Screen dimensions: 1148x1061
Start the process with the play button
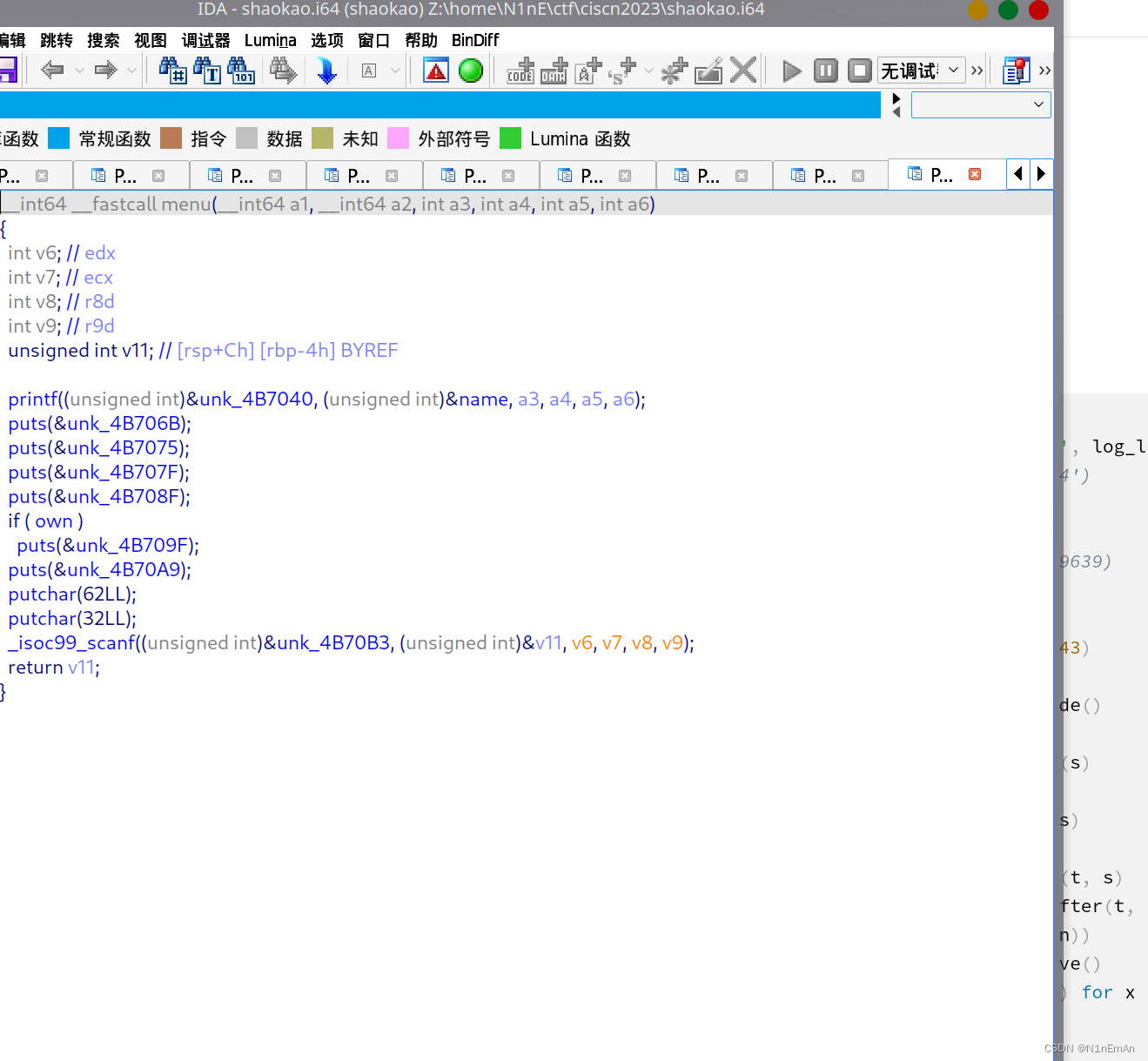click(792, 71)
